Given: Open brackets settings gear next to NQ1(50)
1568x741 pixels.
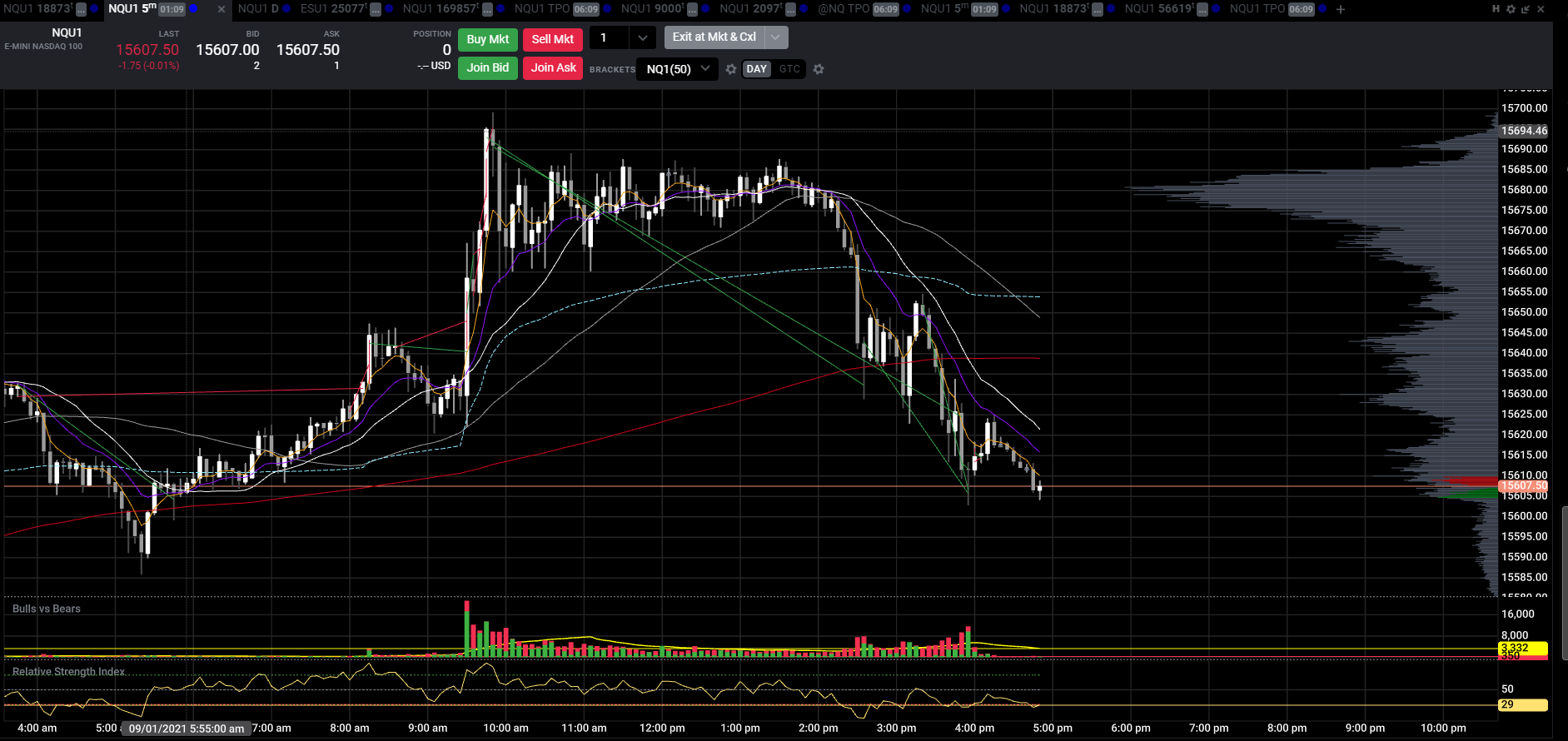Looking at the screenshot, I should coord(731,69).
